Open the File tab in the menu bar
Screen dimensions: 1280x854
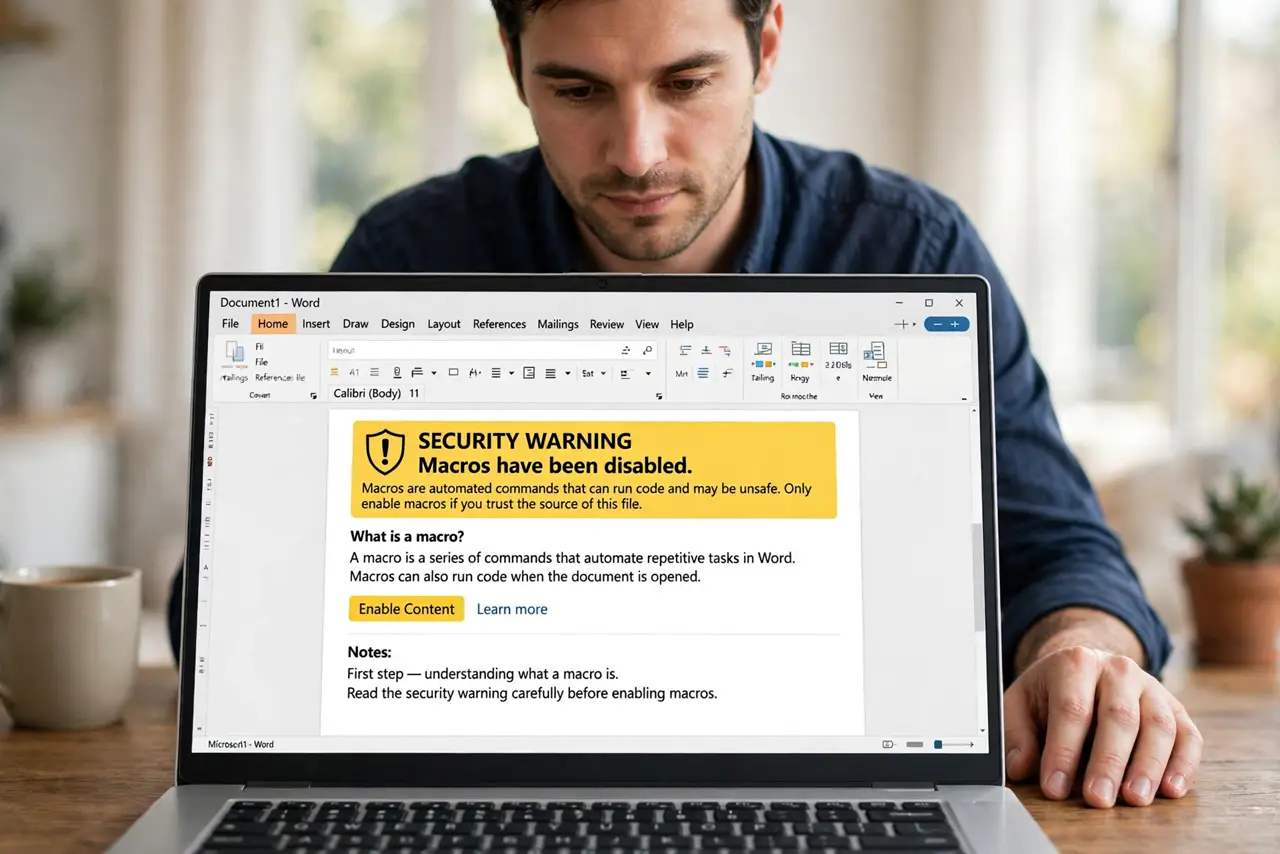tap(230, 324)
